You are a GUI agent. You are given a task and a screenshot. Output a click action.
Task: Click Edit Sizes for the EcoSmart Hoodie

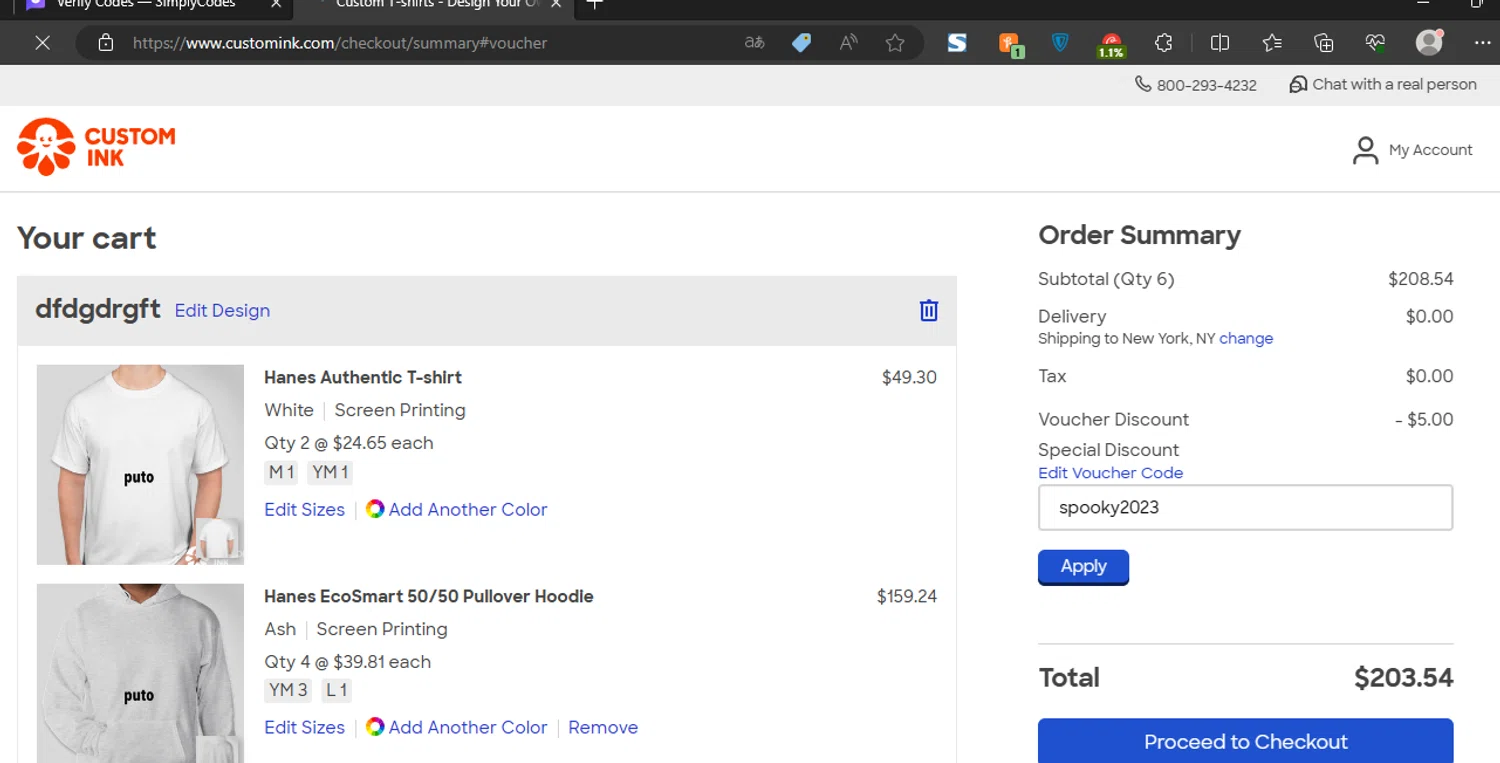tap(304, 727)
